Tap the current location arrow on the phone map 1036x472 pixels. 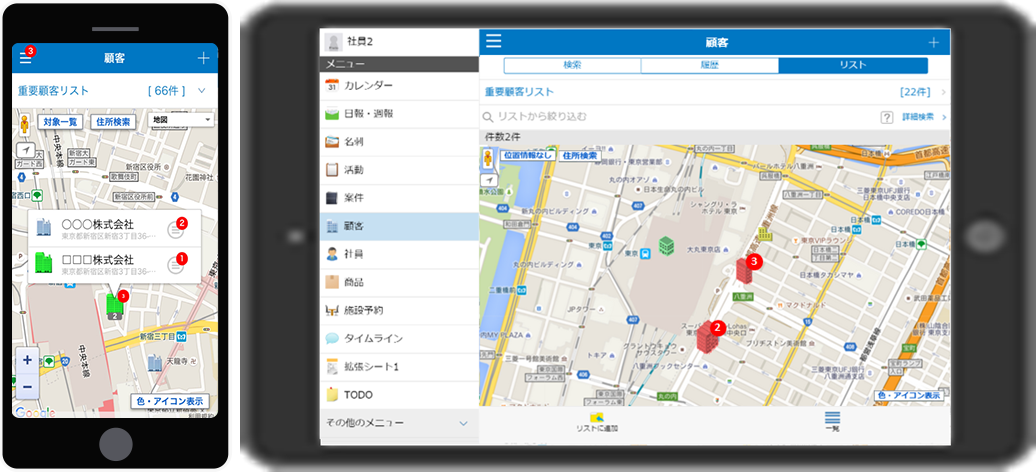tap(26, 151)
